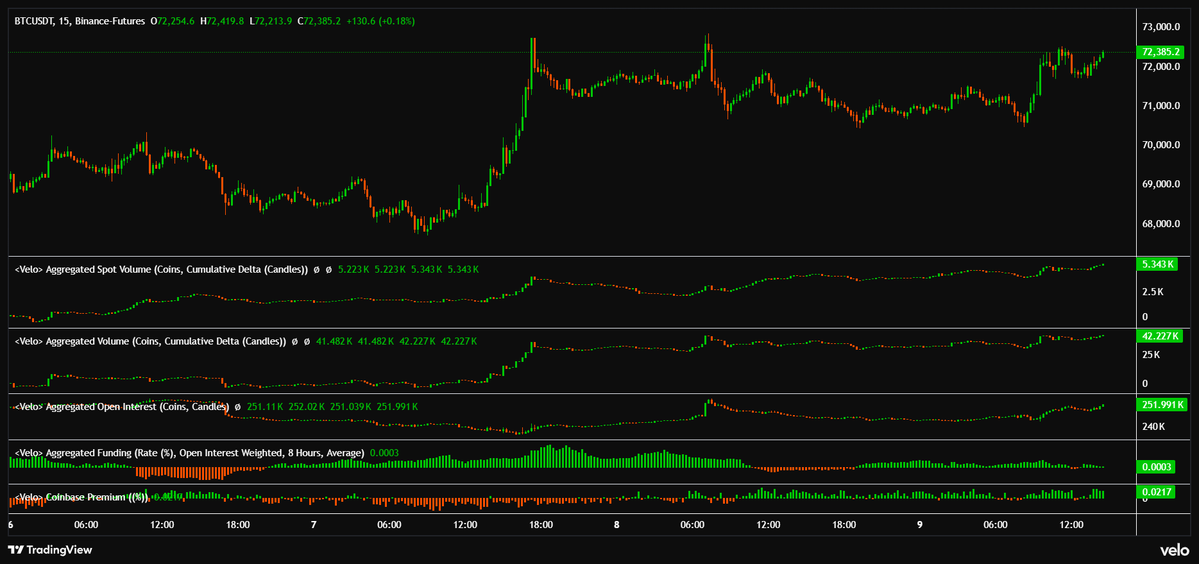Select the Aggregated Funding Rate indicator title

click(x=189, y=453)
